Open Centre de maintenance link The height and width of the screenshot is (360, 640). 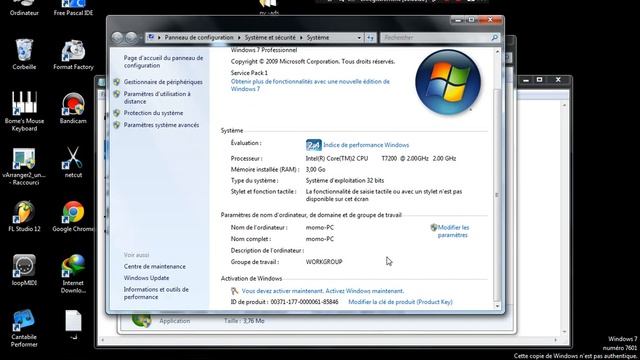click(155, 266)
